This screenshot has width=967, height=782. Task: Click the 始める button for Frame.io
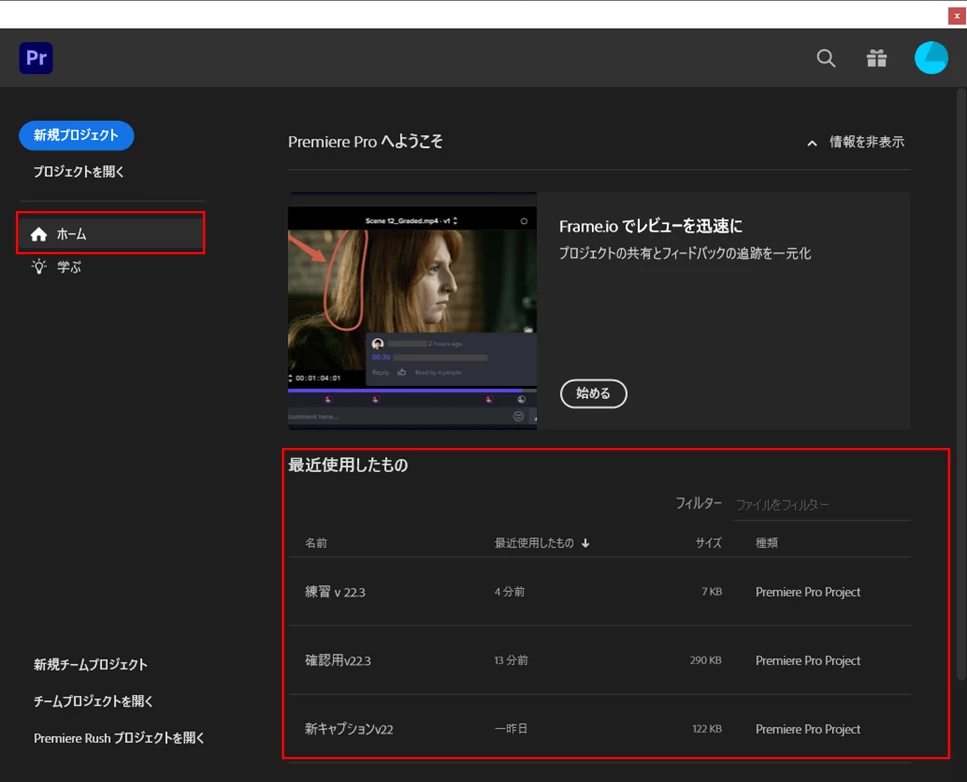pos(593,393)
